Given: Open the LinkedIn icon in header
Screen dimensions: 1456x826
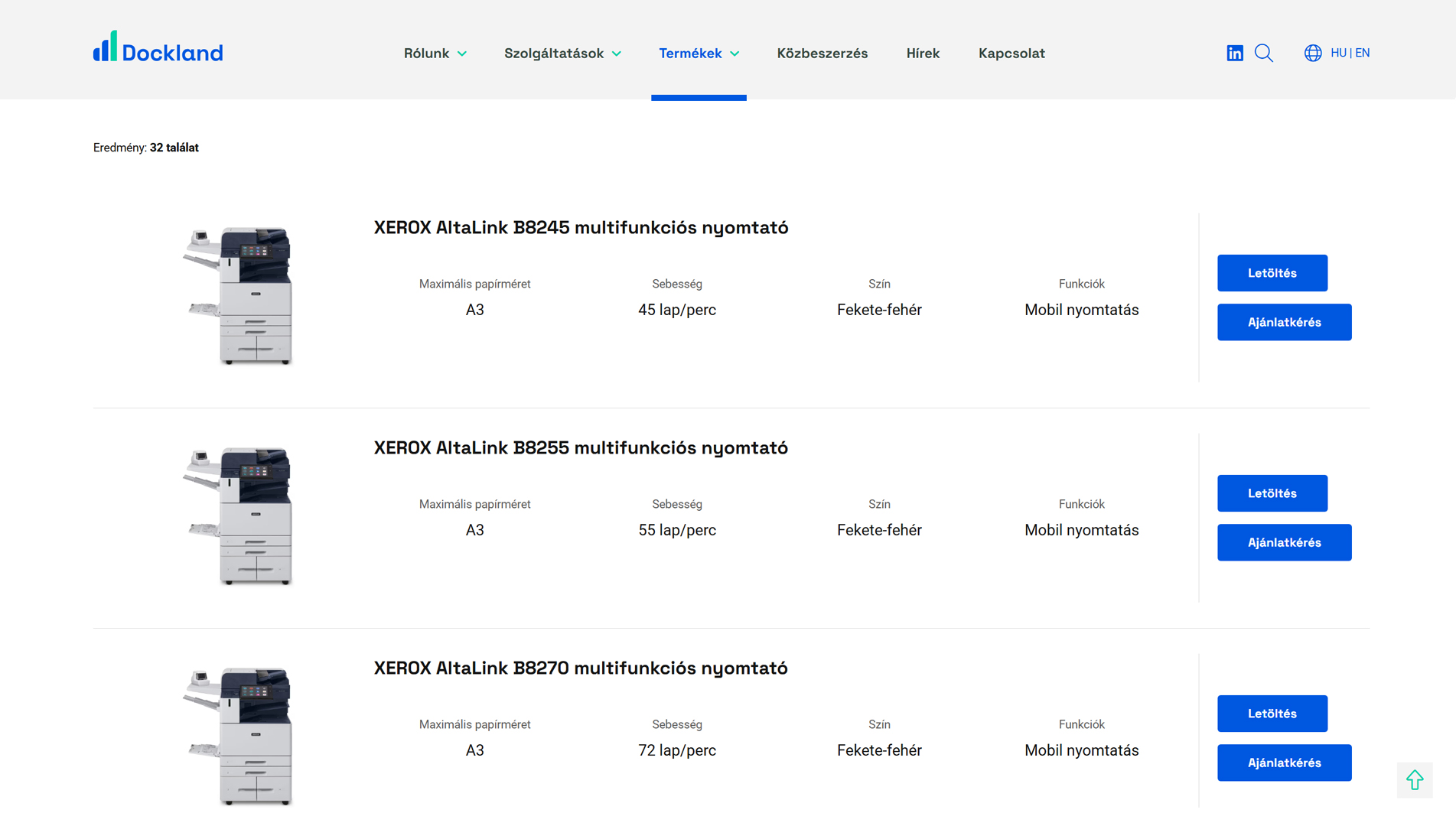Looking at the screenshot, I should click(1235, 53).
